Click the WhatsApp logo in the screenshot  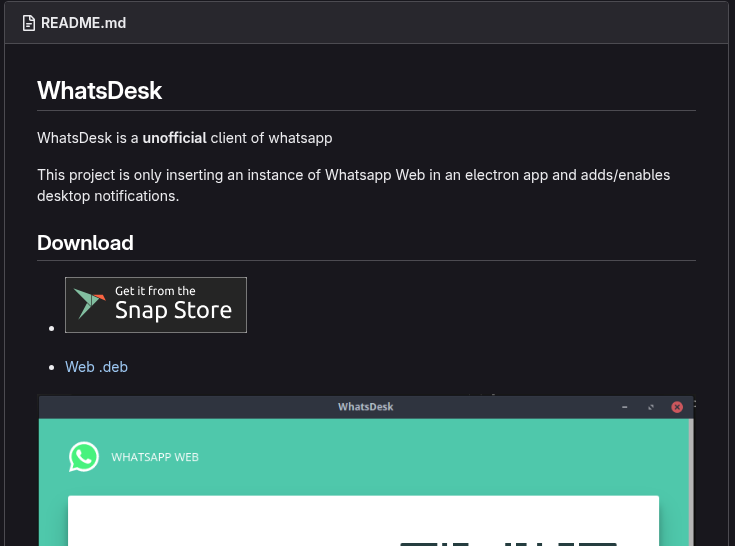[84, 456]
